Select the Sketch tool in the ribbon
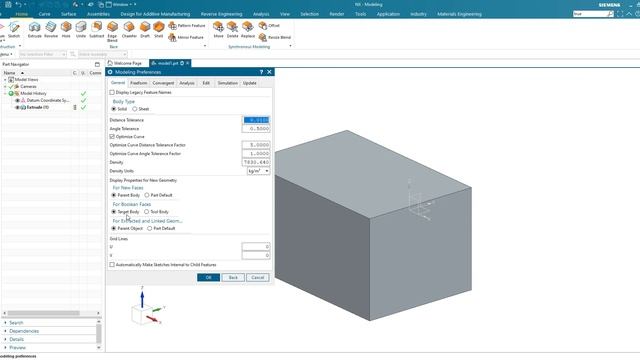This screenshot has width=640, height=360. (14, 29)
